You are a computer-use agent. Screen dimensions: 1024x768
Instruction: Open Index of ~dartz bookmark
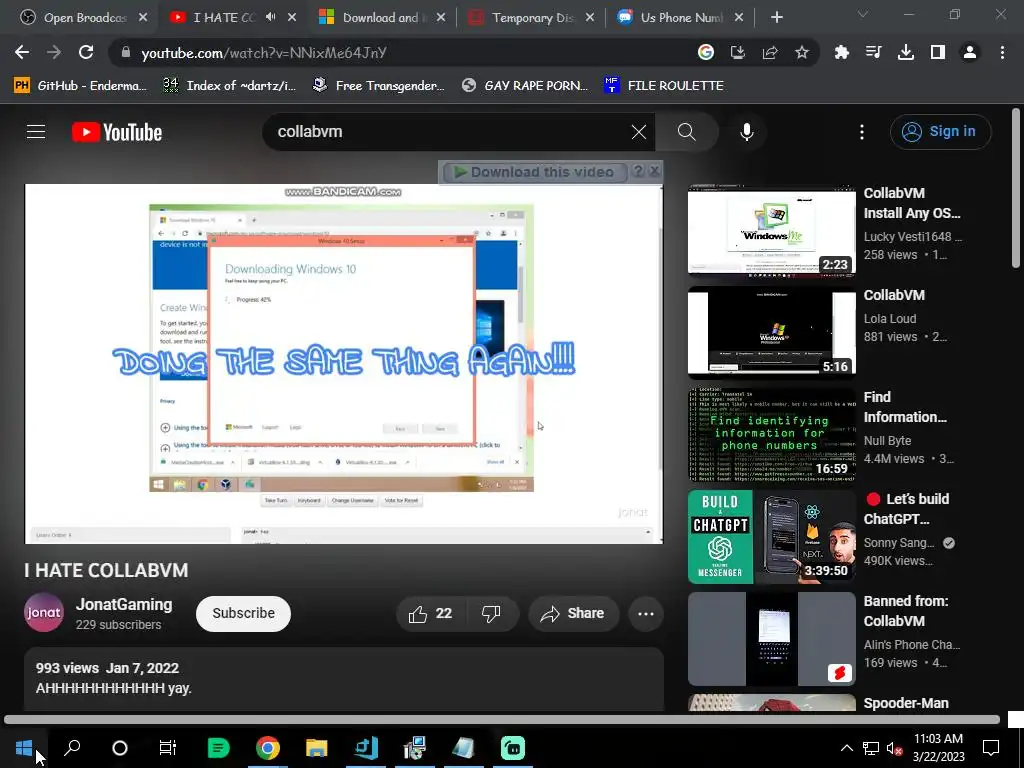[x=229, y=86]
